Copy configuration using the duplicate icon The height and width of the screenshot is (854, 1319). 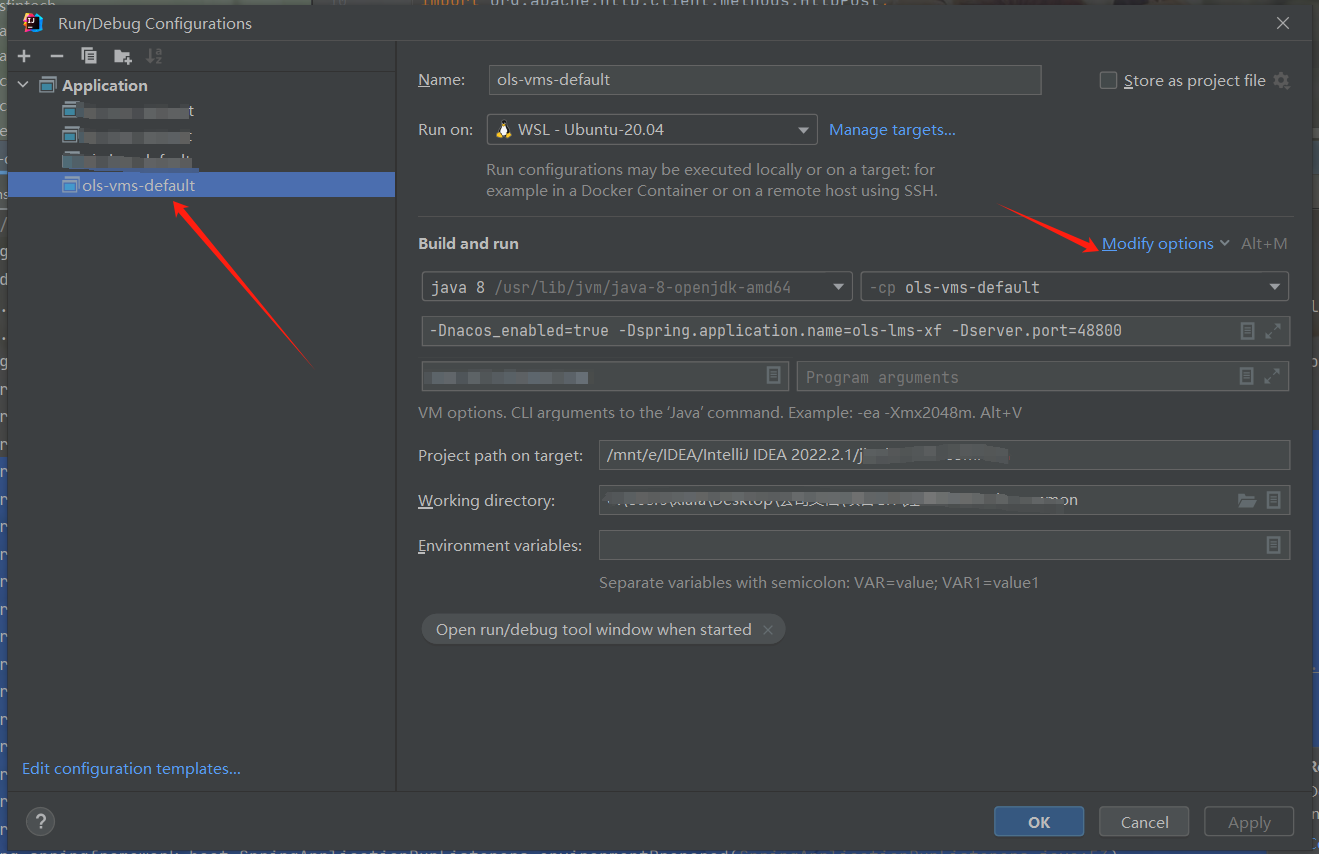pyautogui.click(x=89, y=56)
